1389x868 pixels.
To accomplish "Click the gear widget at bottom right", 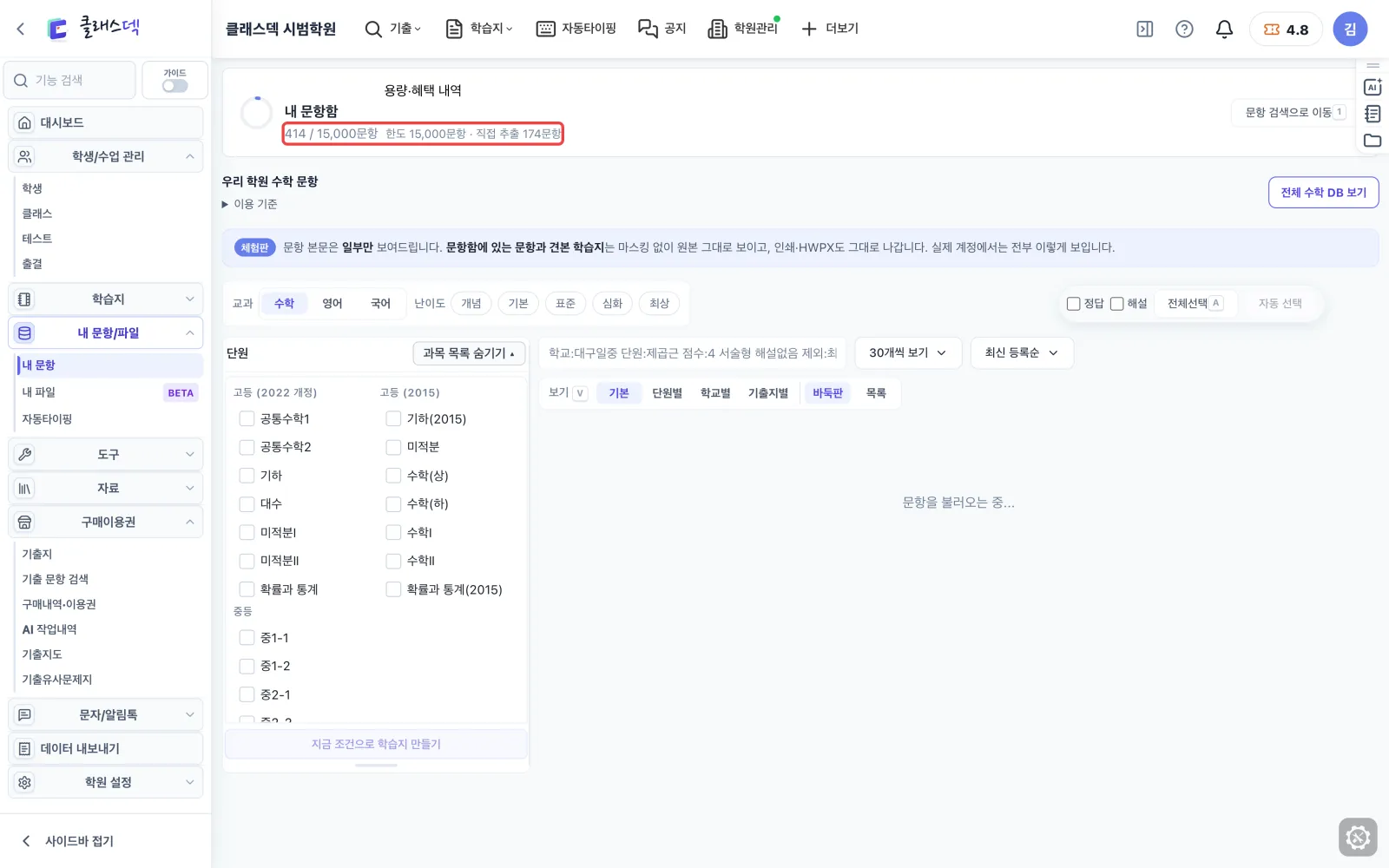I will pos(1358,838).
